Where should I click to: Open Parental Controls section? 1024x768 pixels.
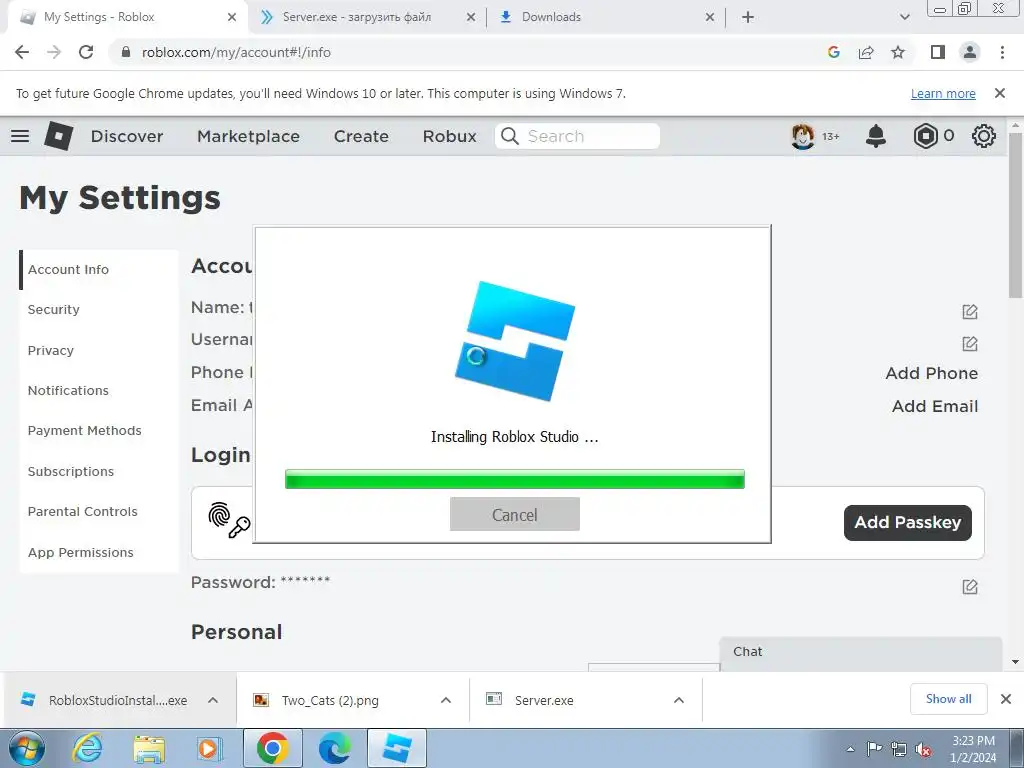(99, 512)
